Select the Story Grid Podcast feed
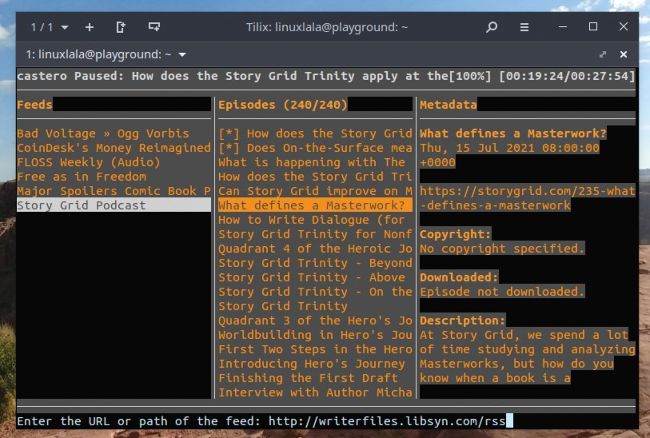 [x=82, y=205]
